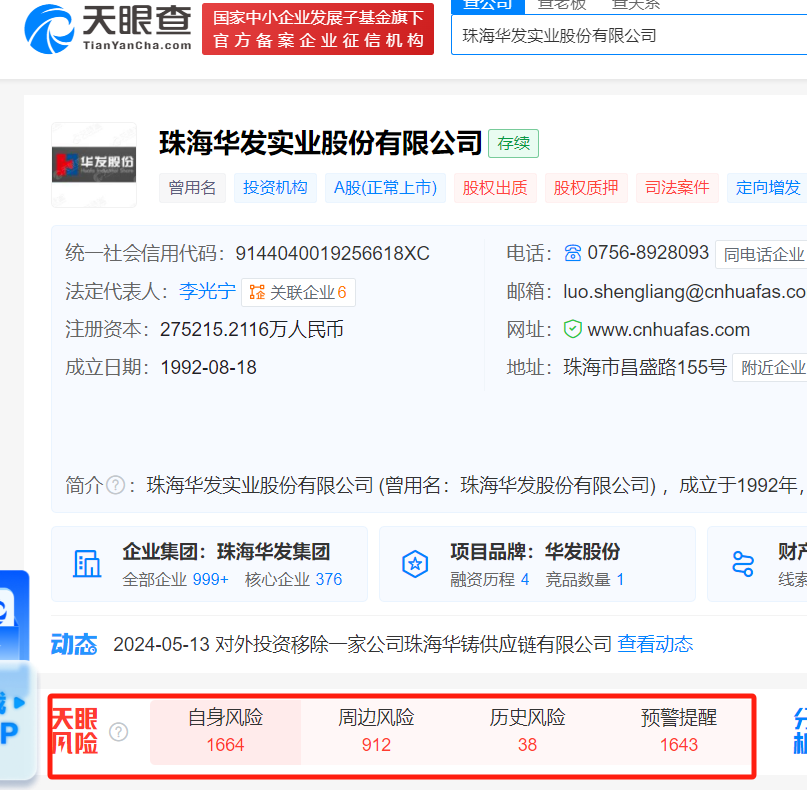Click the 附近企业 button
Screen dimensions: 807x790
[x=771, y=367]
